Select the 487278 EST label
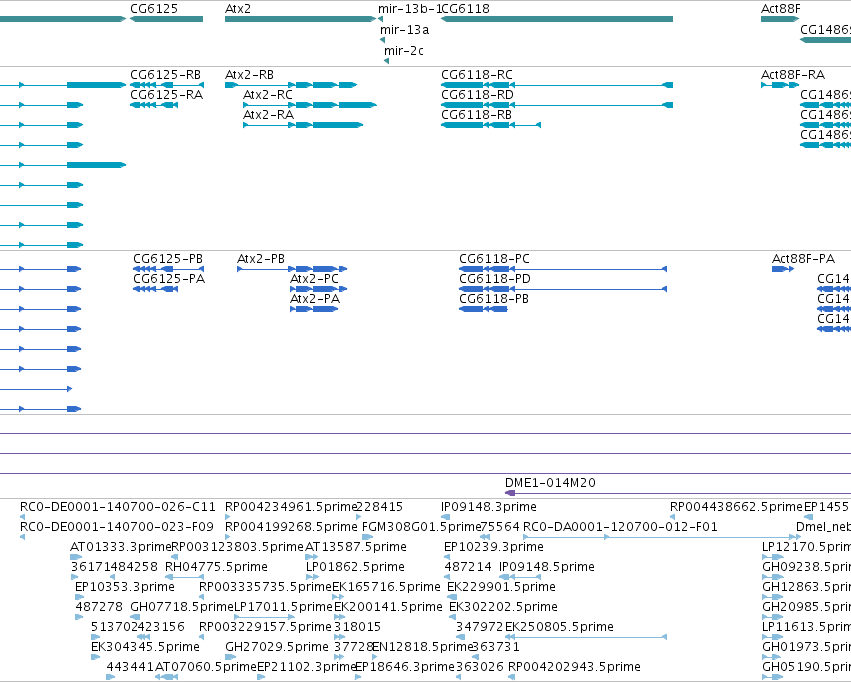Screen dimensions: 851x682 click(99, 607)
